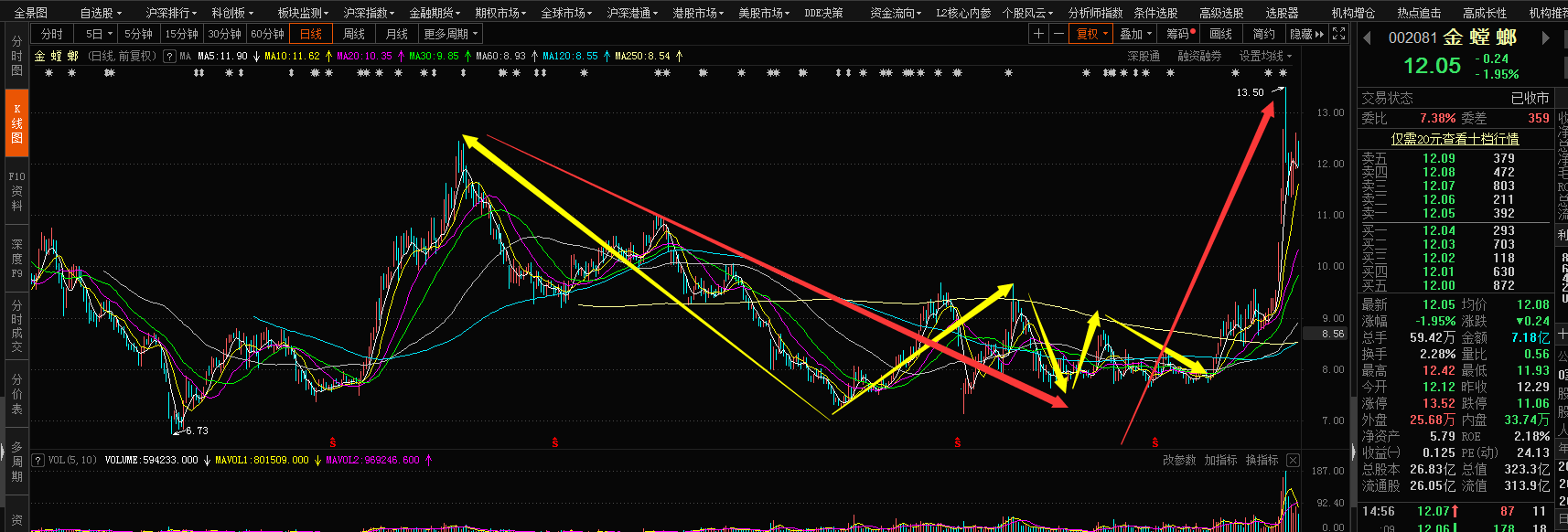
Task: Toggle 画线 drawing tools
Action: 1220,34
